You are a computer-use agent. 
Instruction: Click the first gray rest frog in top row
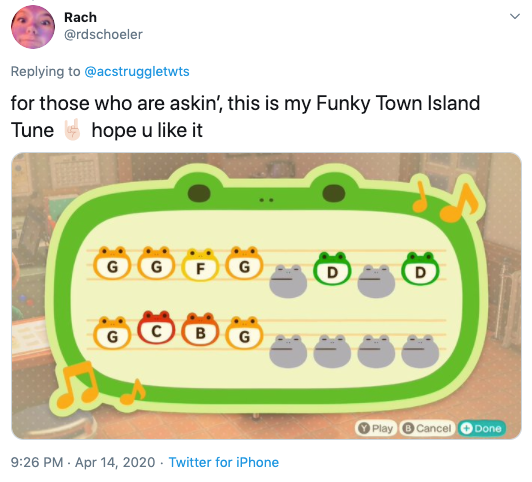pos(288,282)
